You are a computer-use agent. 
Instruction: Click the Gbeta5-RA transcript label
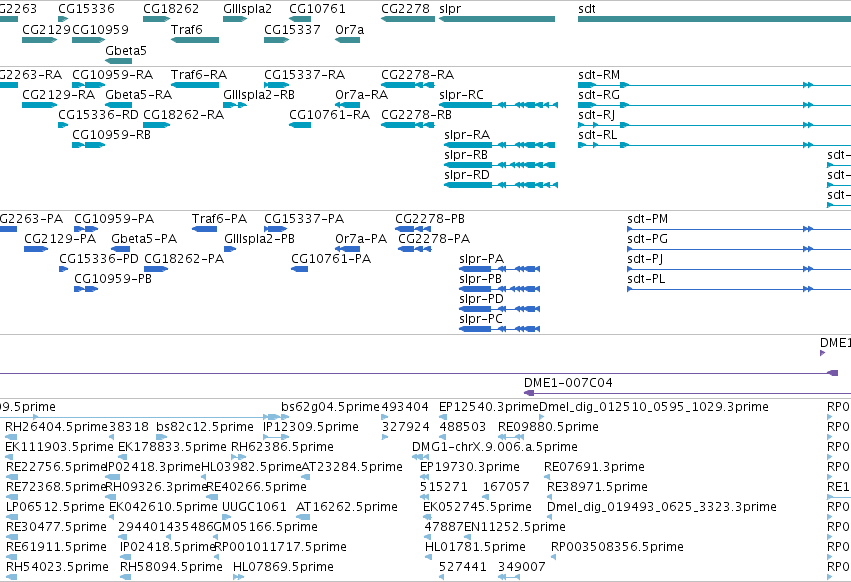138,95
